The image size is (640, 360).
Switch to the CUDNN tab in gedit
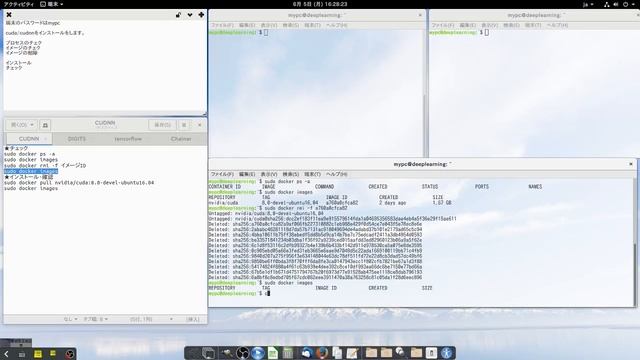click(x=29, y=139)
